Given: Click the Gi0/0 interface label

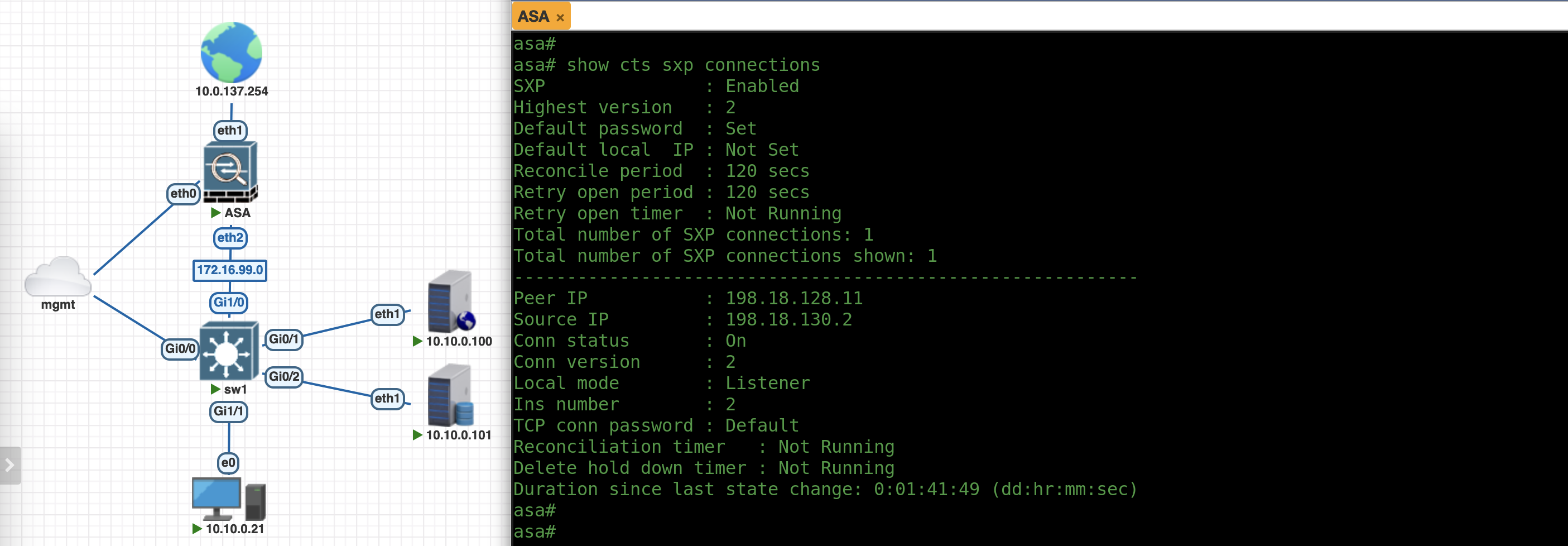Looking at the screenshot, I should [x=180, y=349].
